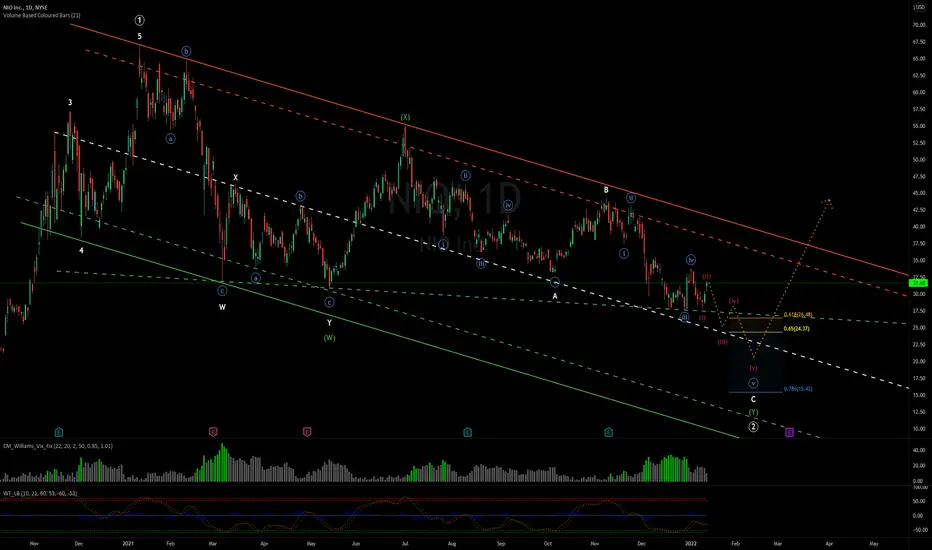Click the USD currency label on price axis
The width and height of the screenshot is (932, 550).
click(x=919, y=8)
